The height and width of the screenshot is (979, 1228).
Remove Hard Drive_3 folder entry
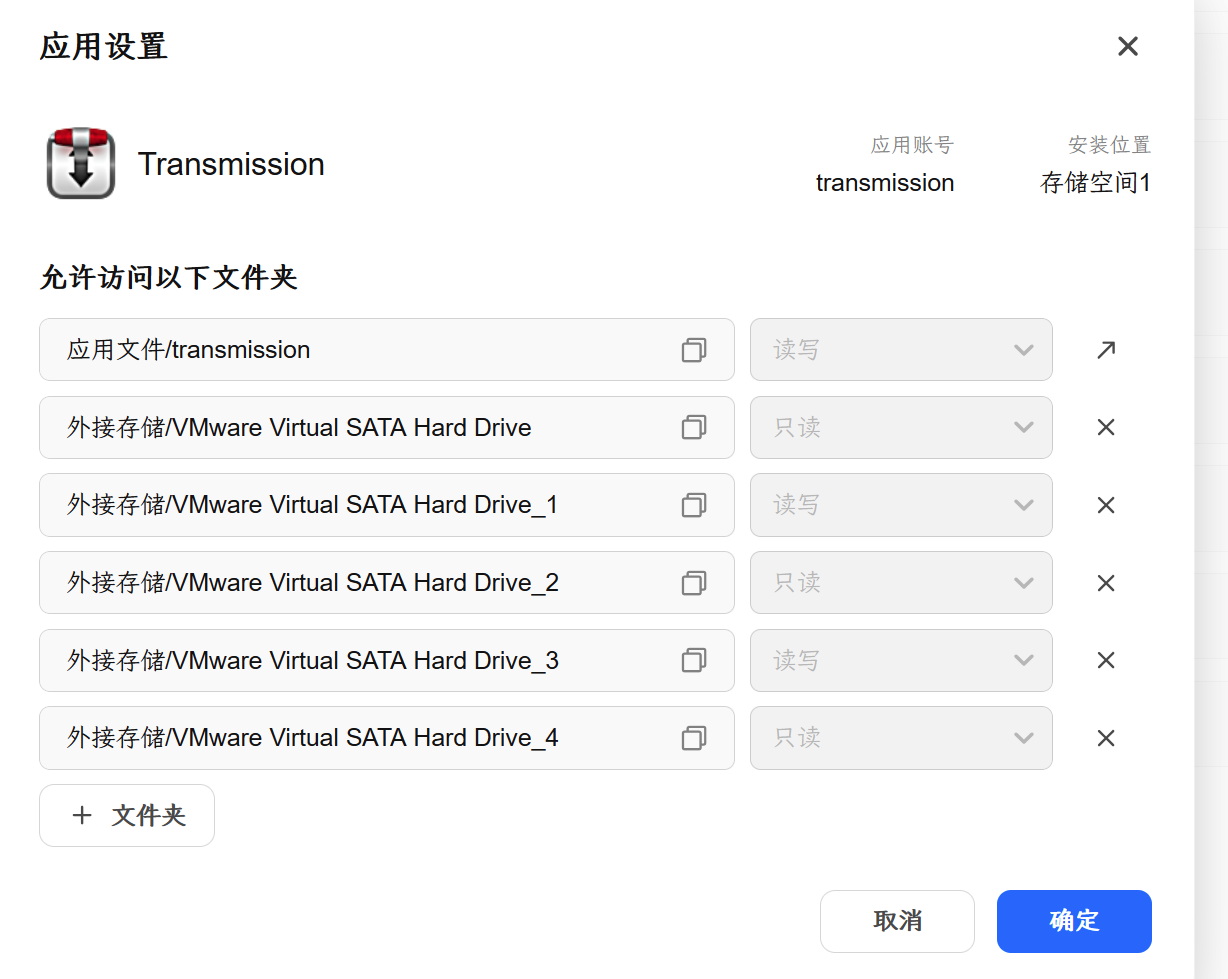(x=1105, y=660)
